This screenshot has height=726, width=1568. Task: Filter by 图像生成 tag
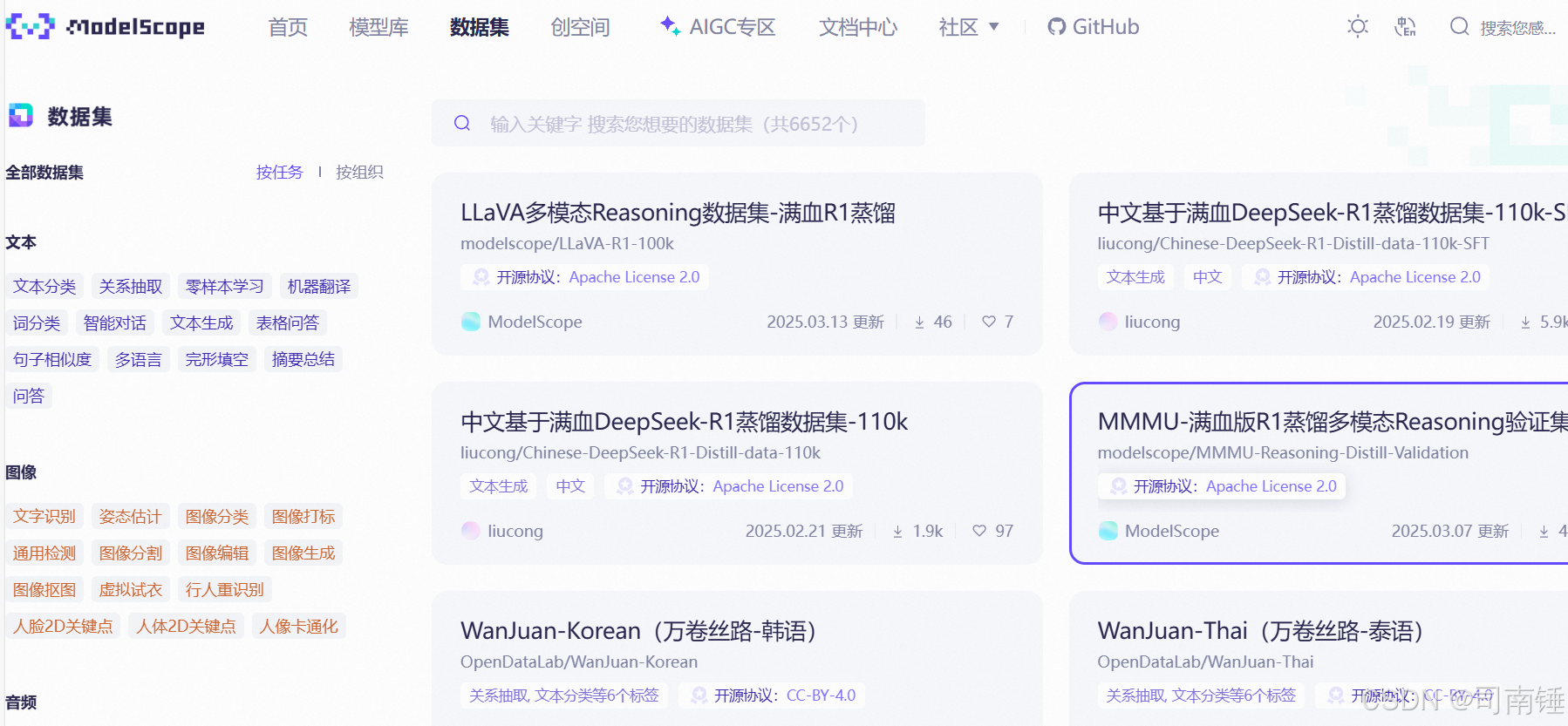click(303, 553)
